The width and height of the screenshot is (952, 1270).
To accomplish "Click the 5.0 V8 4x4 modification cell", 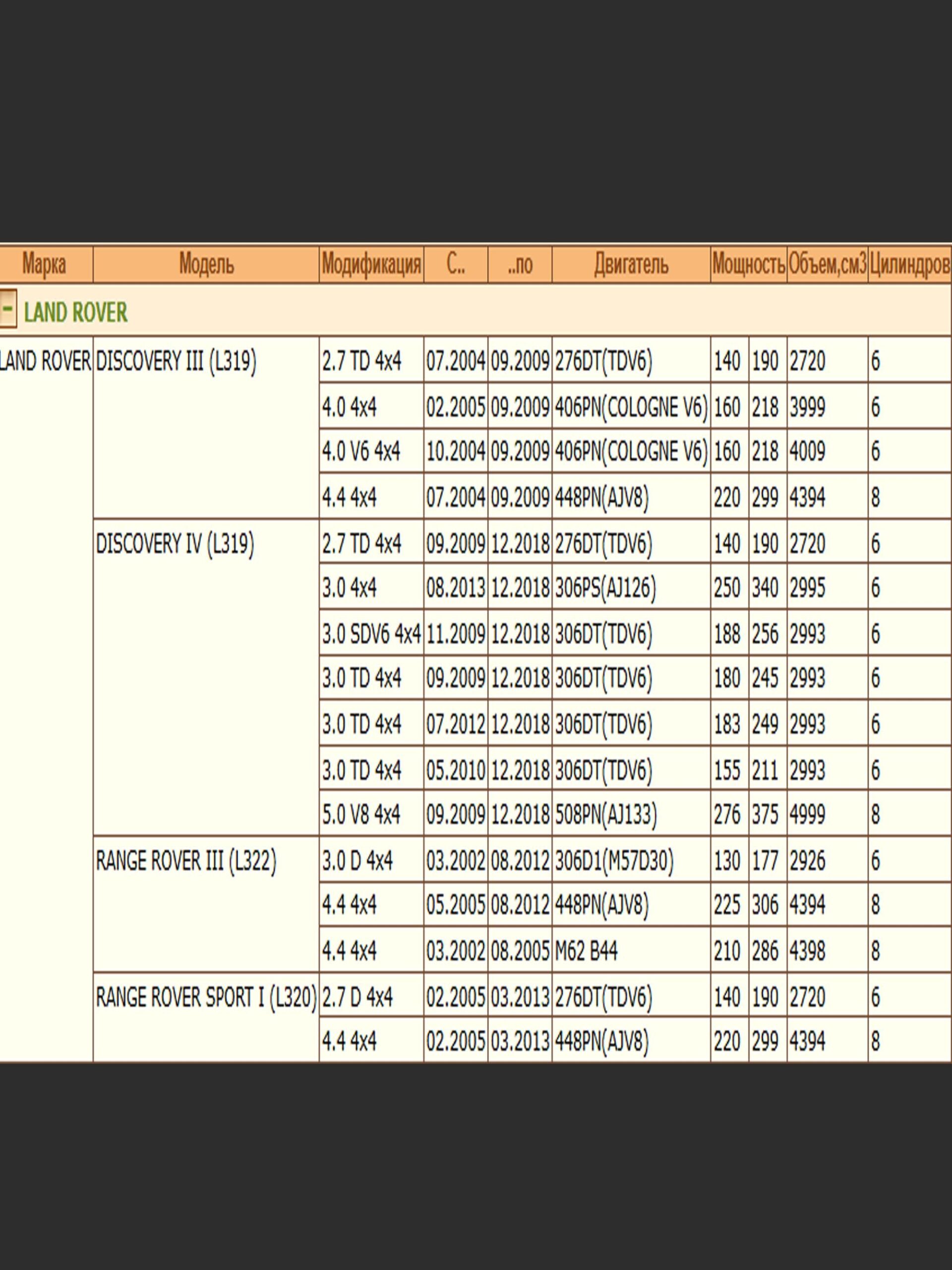I will coord(361,815).
